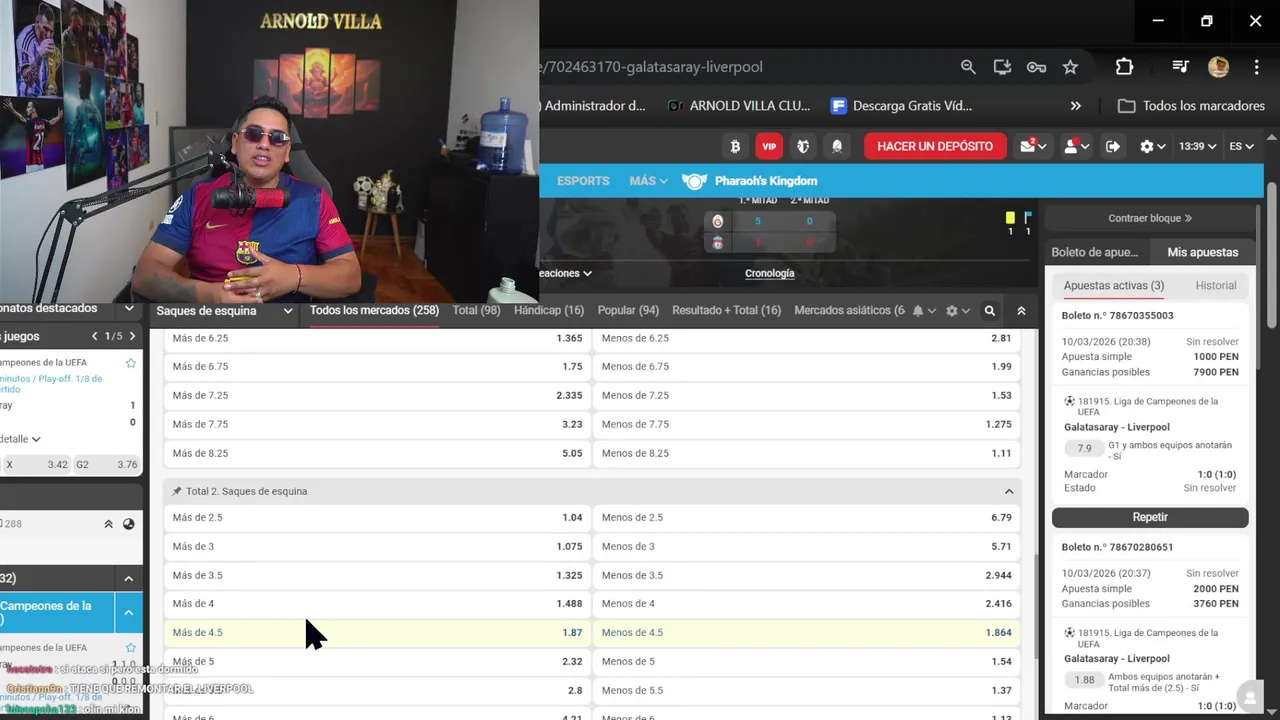
Task: Open the Chrome profile avatar
Action: coord(1218,67)
